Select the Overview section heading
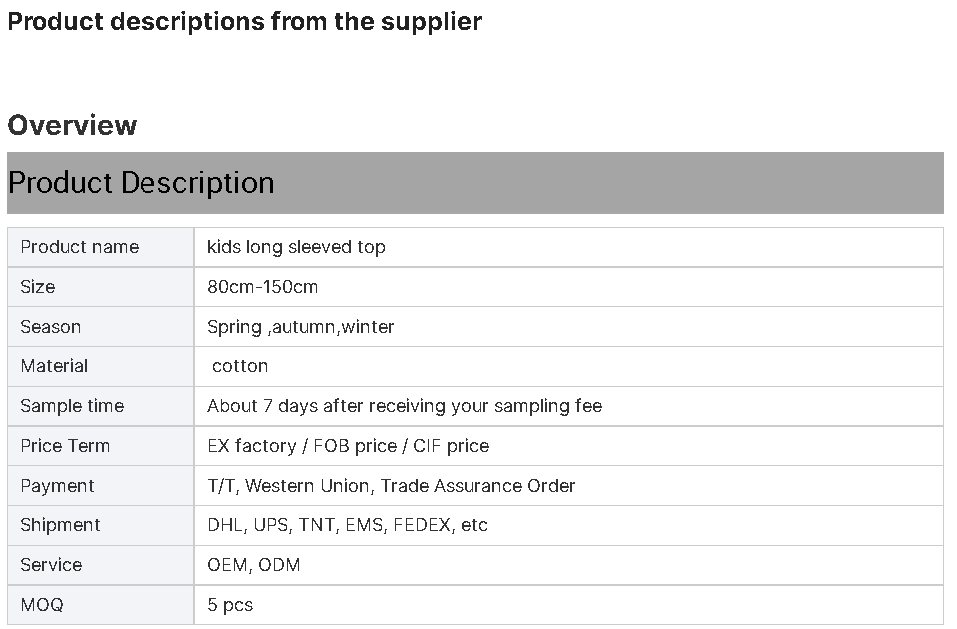This screenshot has width=957, height=629. (72, 125)
